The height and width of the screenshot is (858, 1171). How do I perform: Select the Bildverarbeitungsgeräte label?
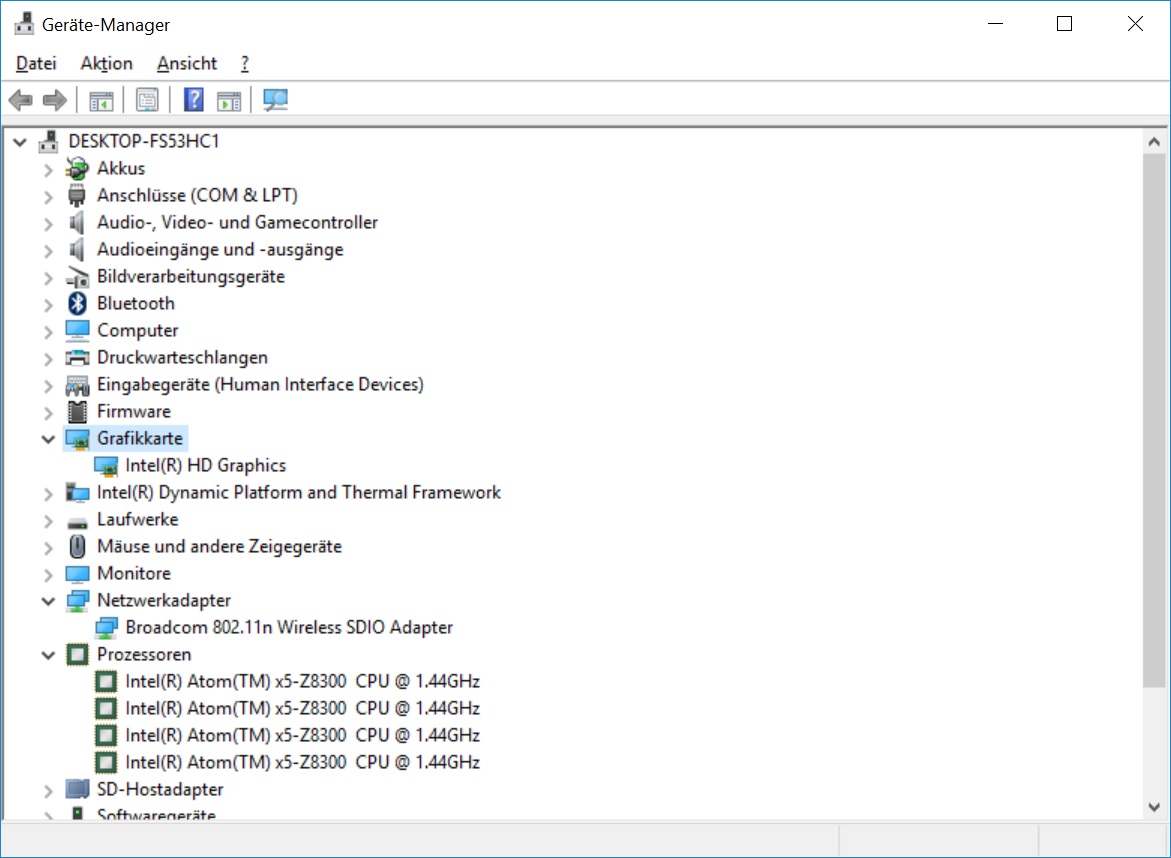[190, 276]
